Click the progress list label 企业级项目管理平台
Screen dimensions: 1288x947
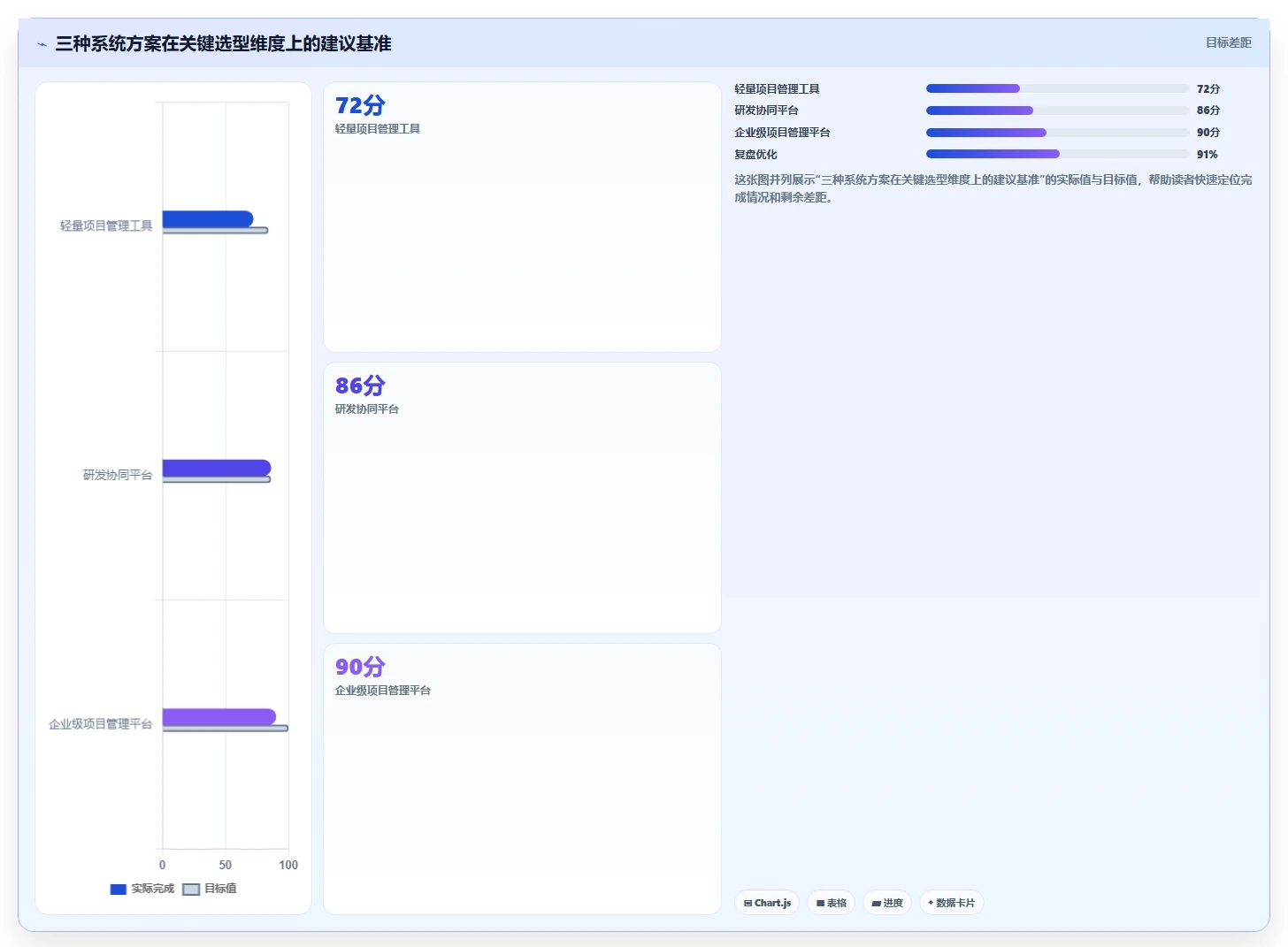(782, 133)
